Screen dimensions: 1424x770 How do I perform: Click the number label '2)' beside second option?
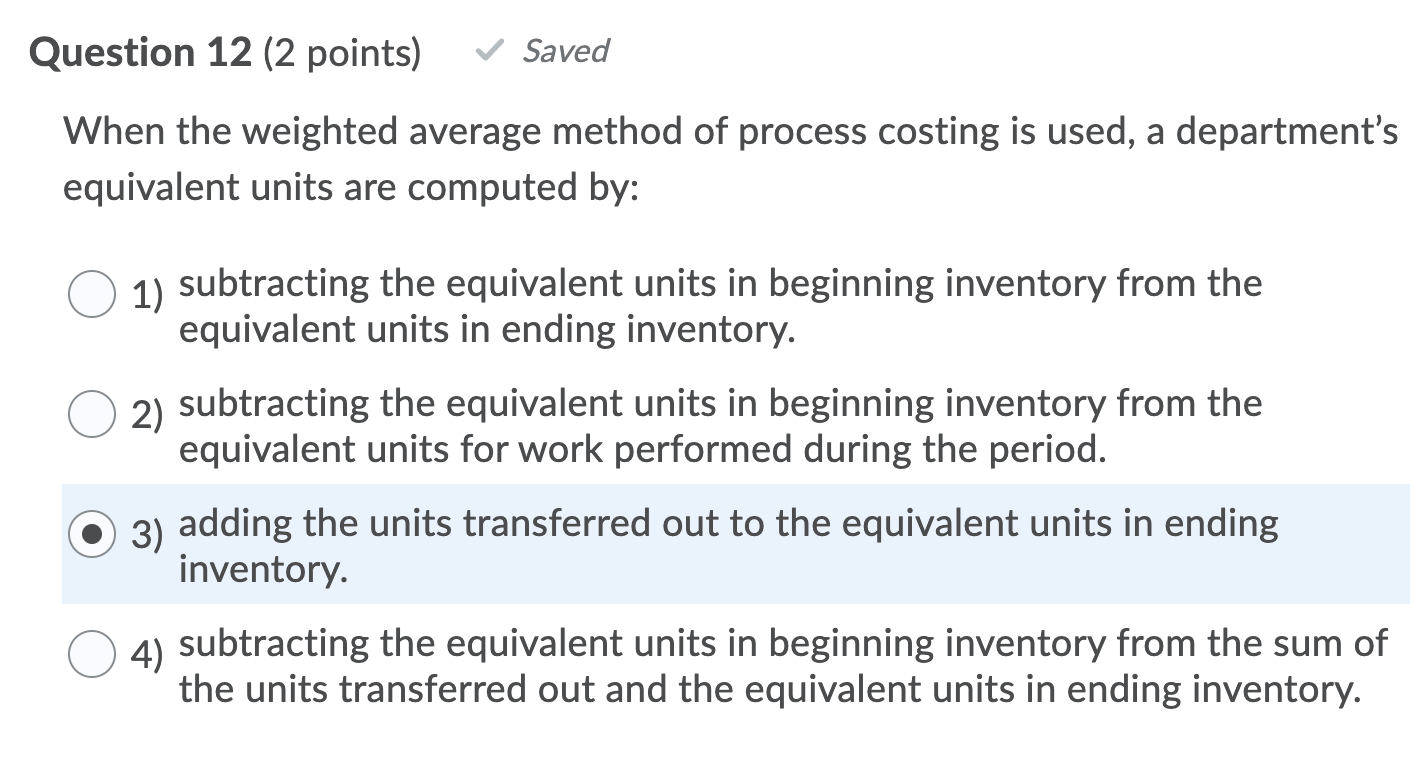[x=146, y=415]
